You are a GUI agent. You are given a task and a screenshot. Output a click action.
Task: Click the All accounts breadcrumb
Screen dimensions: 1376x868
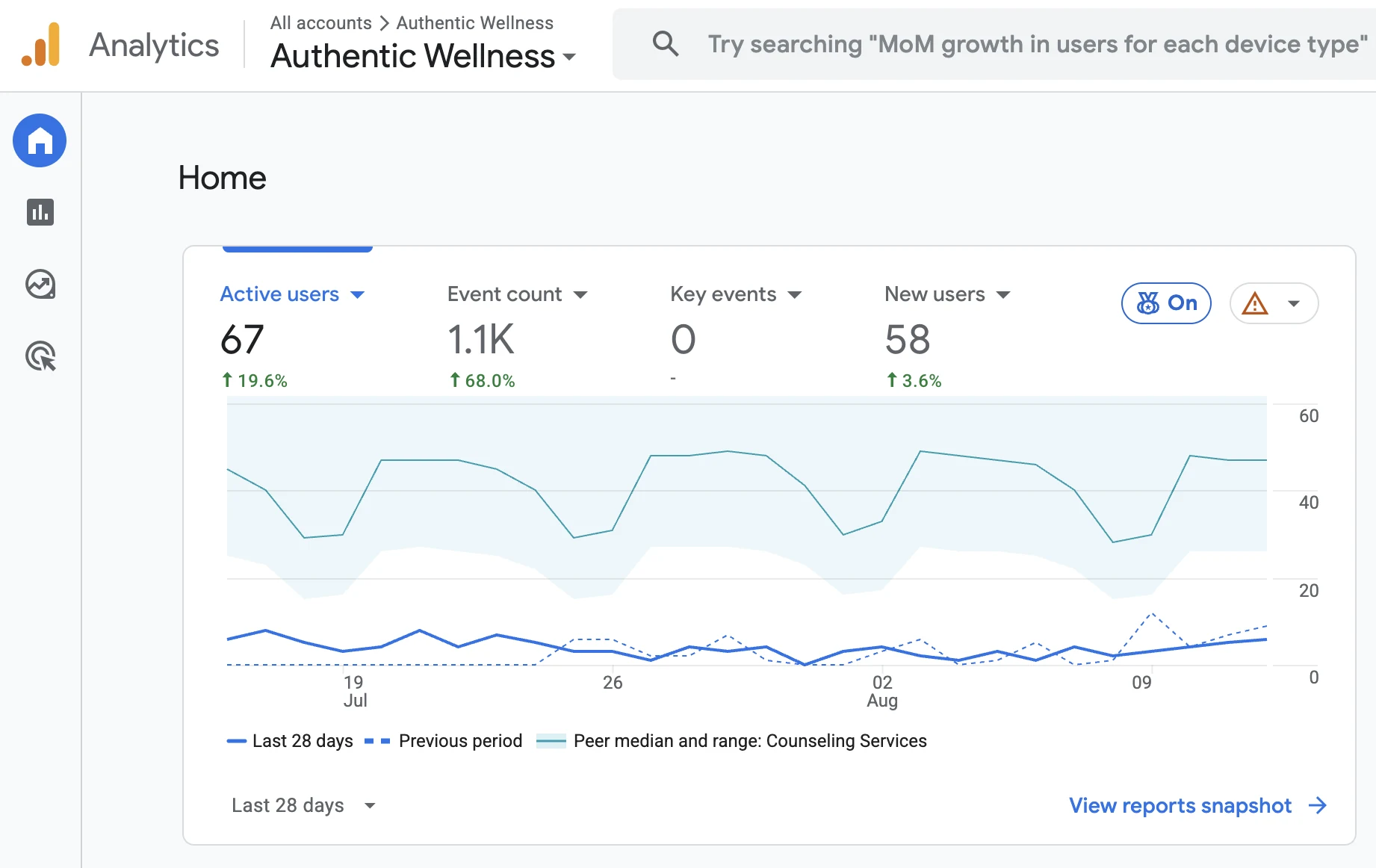(320, 23)
